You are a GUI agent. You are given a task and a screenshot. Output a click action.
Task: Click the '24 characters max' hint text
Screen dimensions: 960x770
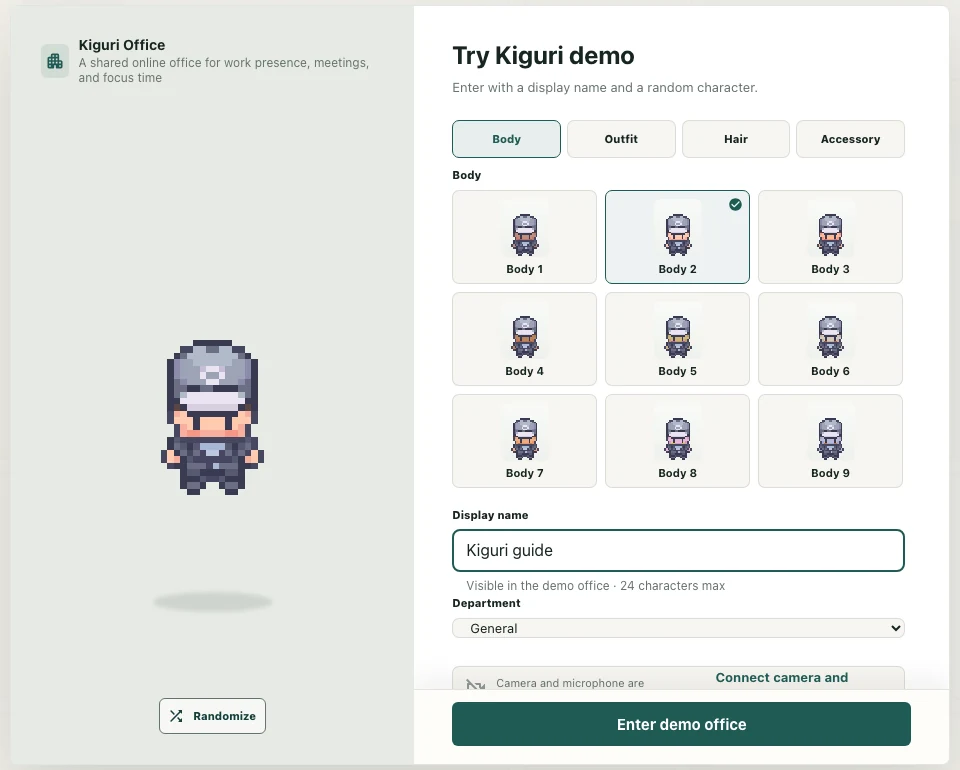pyautogui.click(x=672, y=586)
